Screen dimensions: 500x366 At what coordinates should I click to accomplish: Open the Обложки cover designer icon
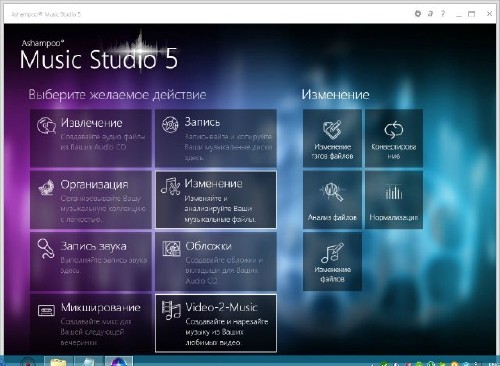(x=171, y=249)
